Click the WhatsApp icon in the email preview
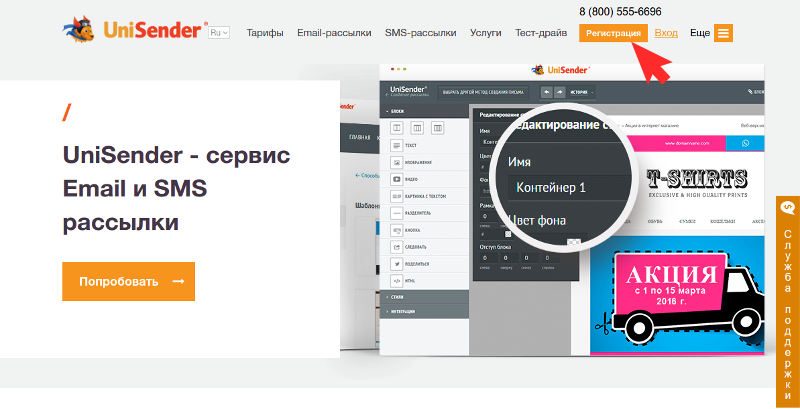Image resolution: width=800 pixels, height=409 pixels. [x=745, y=143]
